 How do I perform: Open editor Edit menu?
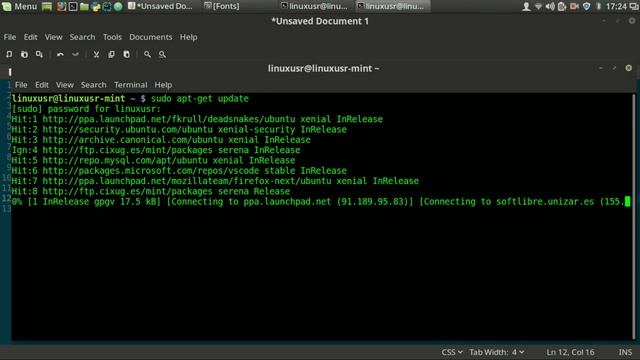[30, 37]
